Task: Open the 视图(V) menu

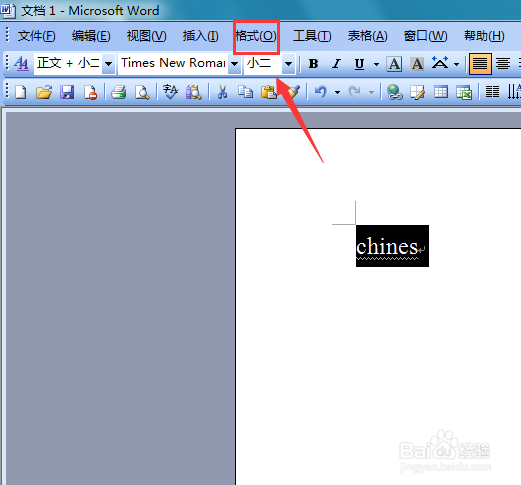Action: [x=146, y=36]
